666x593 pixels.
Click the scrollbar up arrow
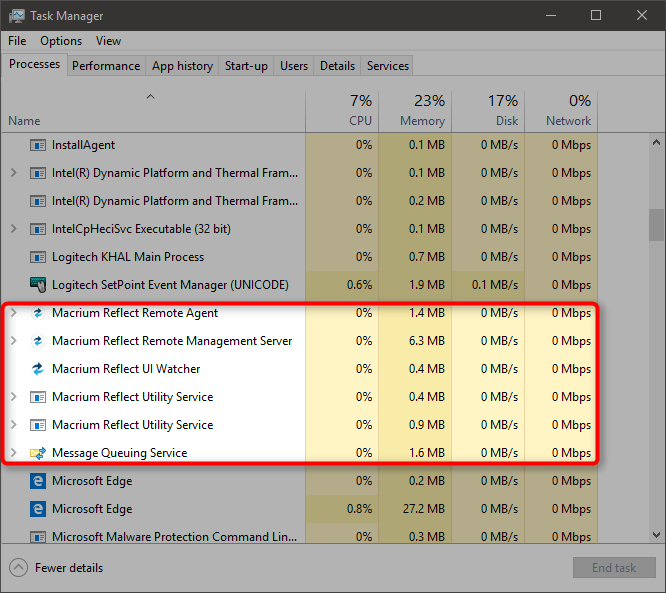click(x=656, y=143)
